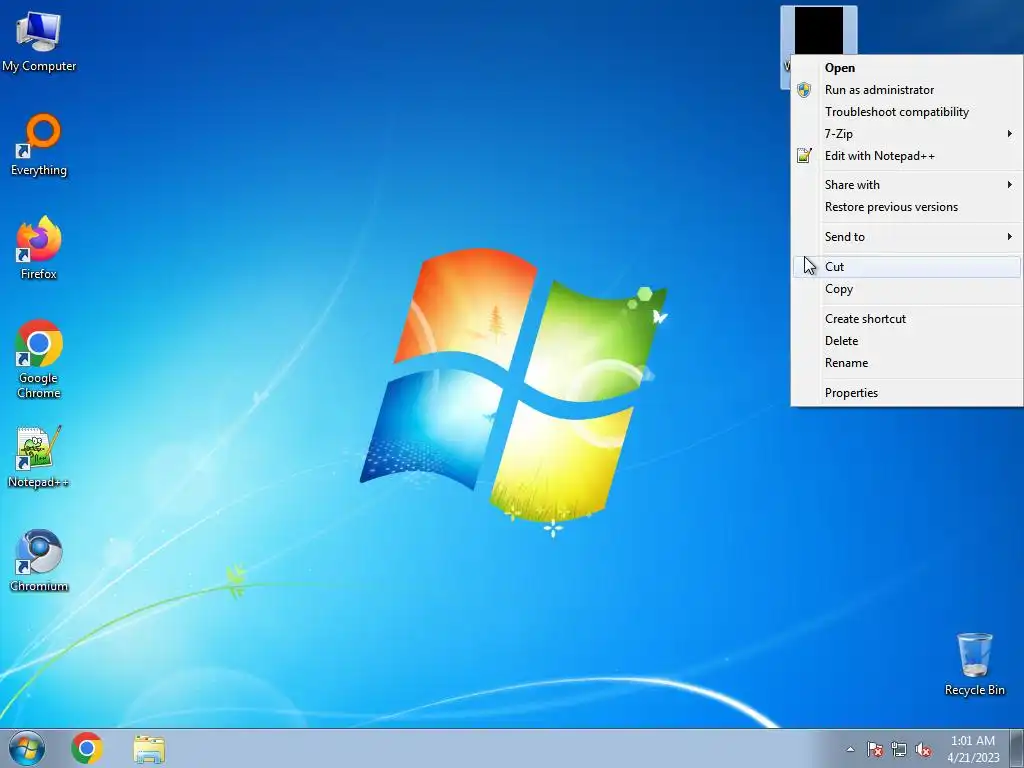
Task: Open My Computer desktop icon
Action: [39, 42]
